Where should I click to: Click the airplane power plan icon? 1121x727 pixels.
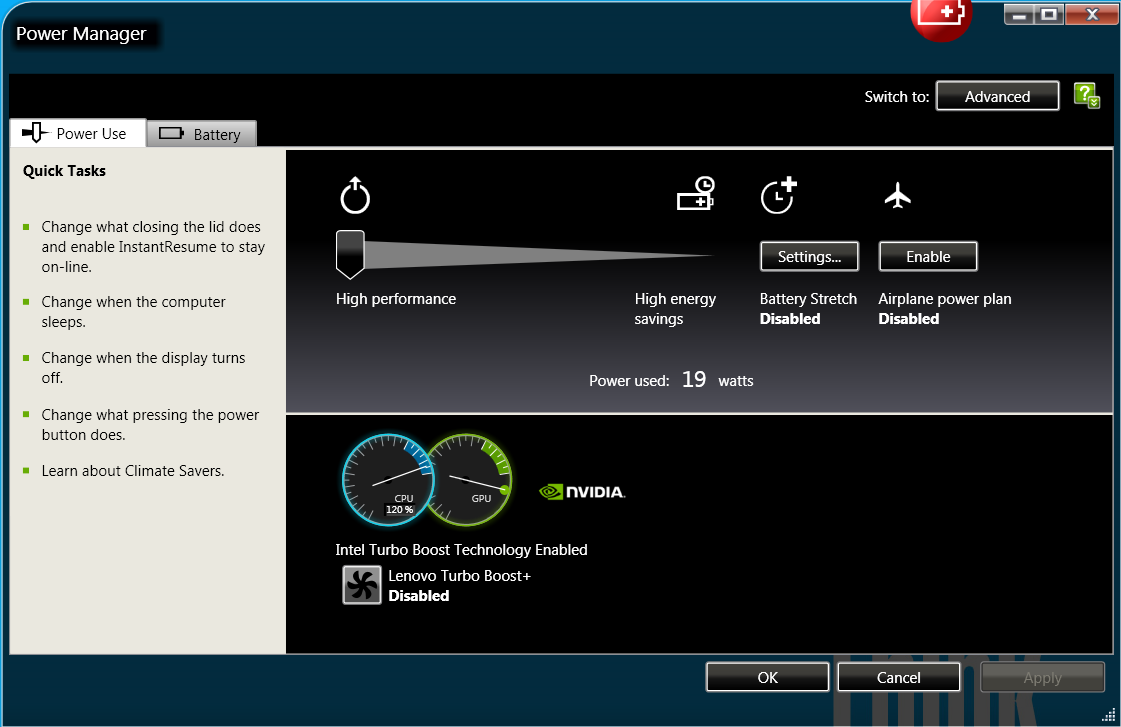(x=897, y=195)
